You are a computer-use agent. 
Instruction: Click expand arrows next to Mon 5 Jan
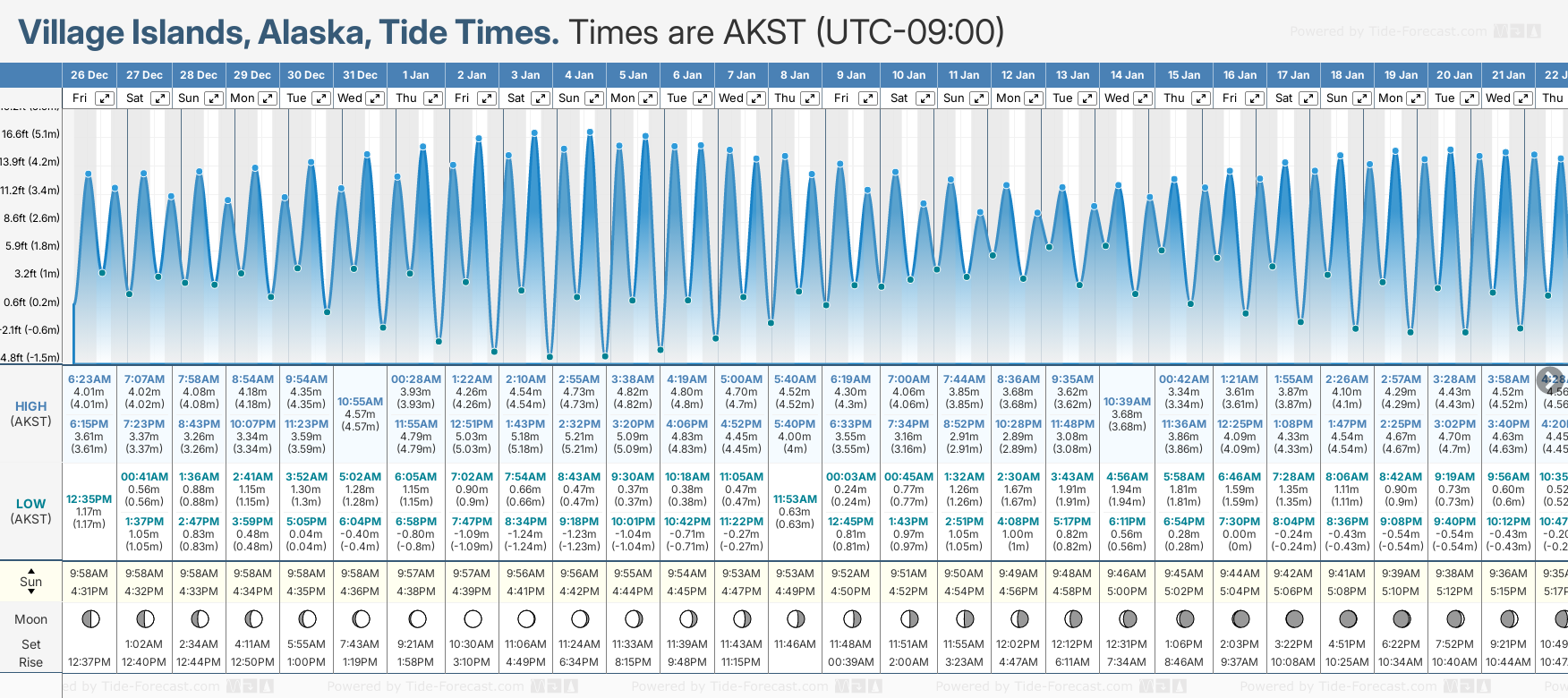click(647, 98)
